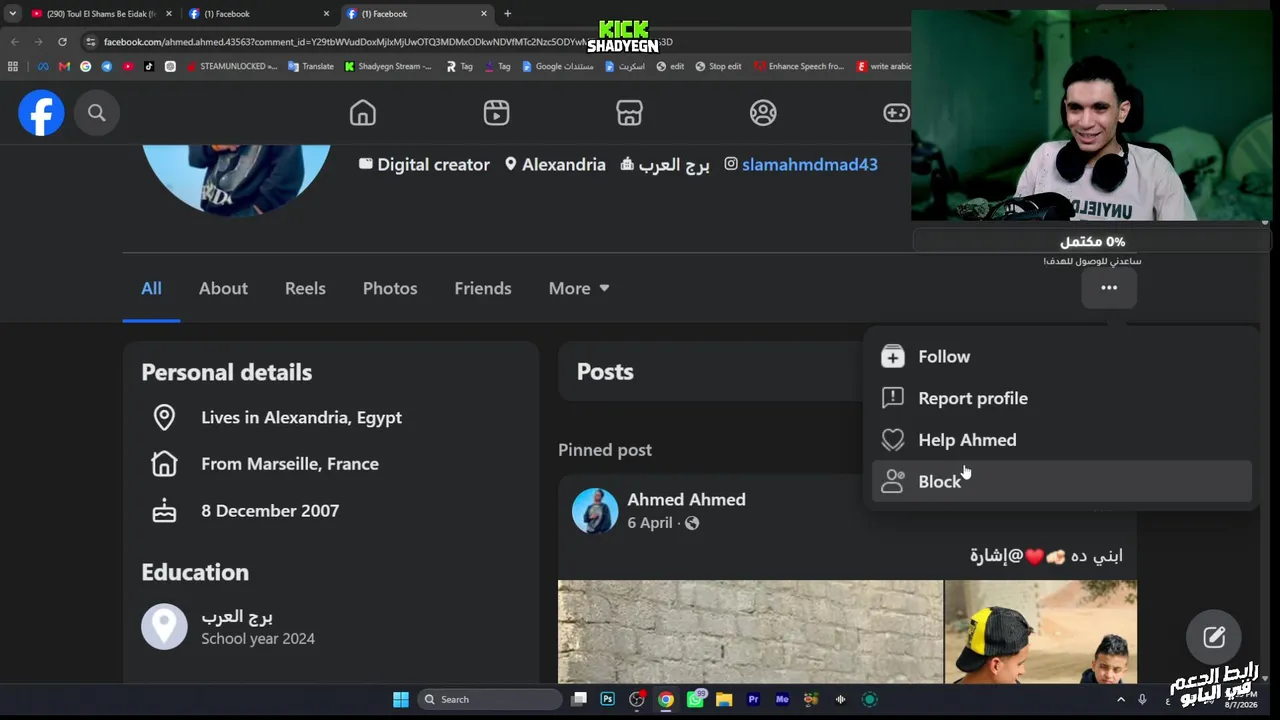The height and width of the screenshot is (720, 1280).
Task: Show hidden system tray icons chevron
Action: tap(1121, 699)
